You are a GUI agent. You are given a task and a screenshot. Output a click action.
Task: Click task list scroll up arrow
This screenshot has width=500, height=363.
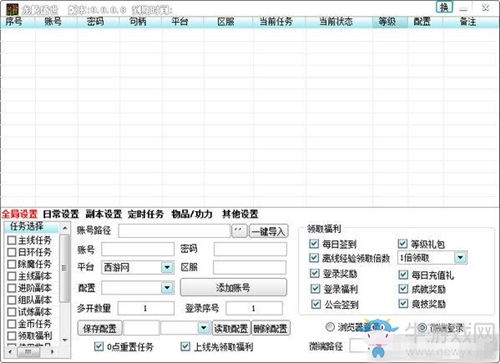pos(65,228)
